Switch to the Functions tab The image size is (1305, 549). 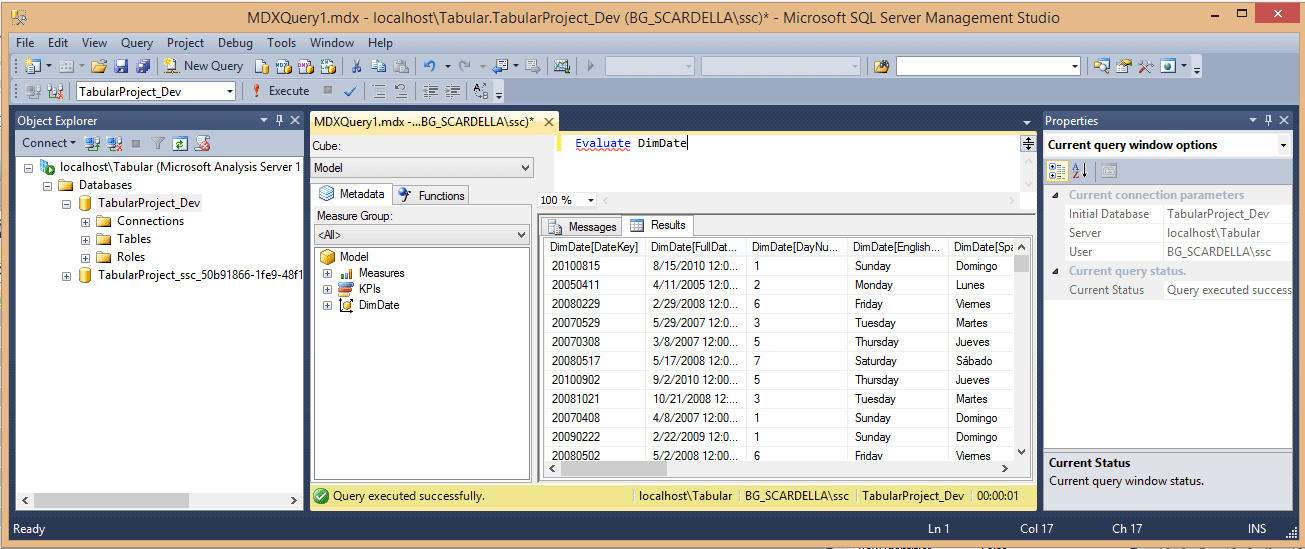(x=431, y=196)
